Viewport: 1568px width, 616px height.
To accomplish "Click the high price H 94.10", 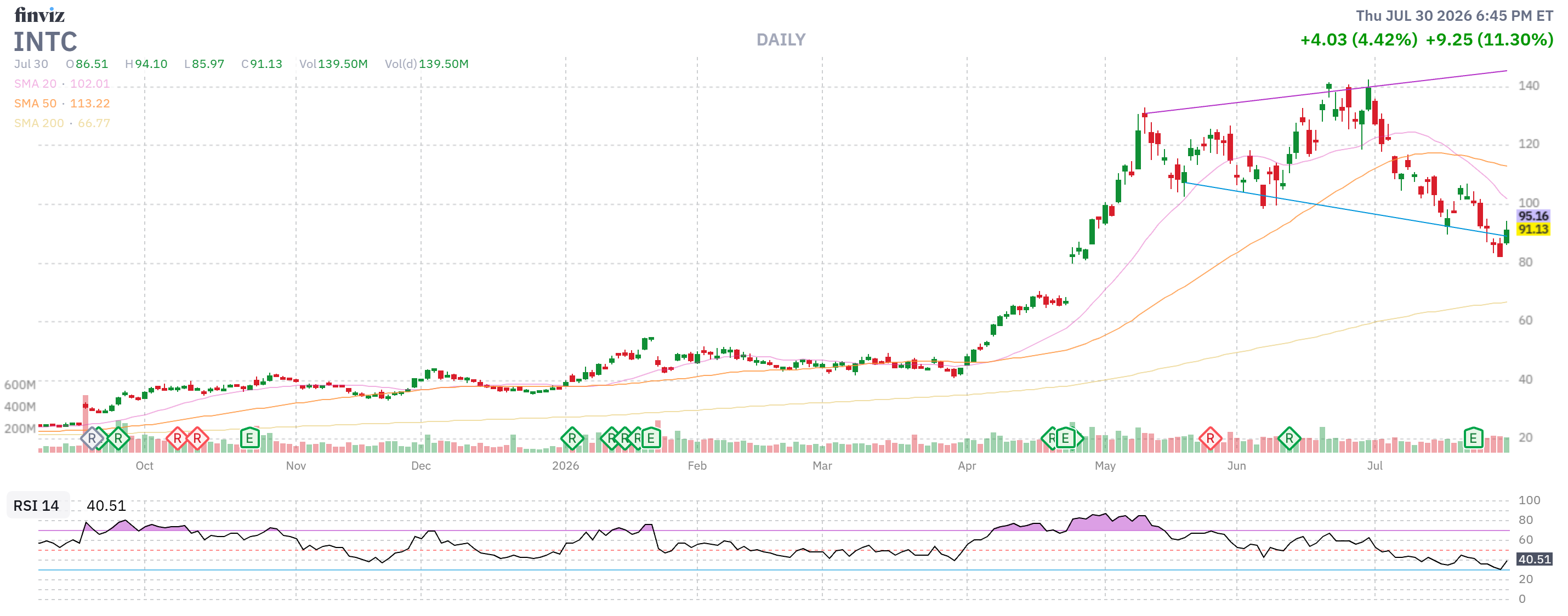I will (146, 64).
